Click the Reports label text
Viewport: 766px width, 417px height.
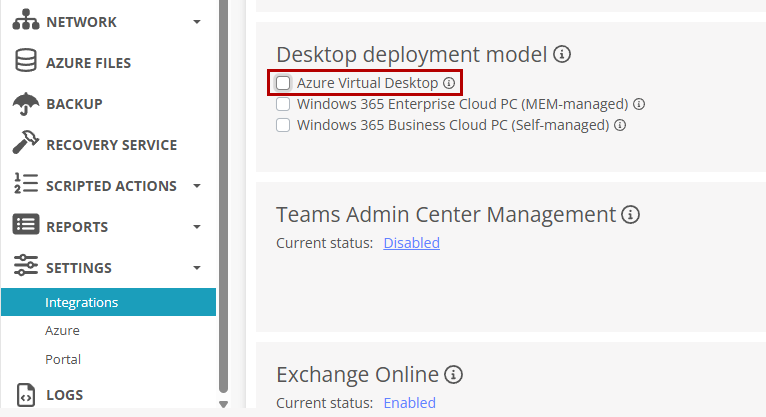tap(77, 227)
